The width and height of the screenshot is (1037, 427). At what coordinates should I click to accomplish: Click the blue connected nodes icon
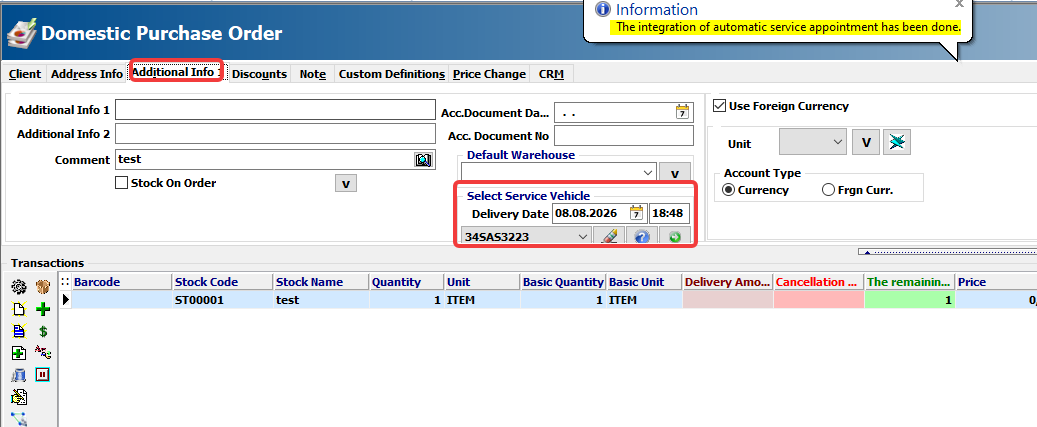coord(19,418)
